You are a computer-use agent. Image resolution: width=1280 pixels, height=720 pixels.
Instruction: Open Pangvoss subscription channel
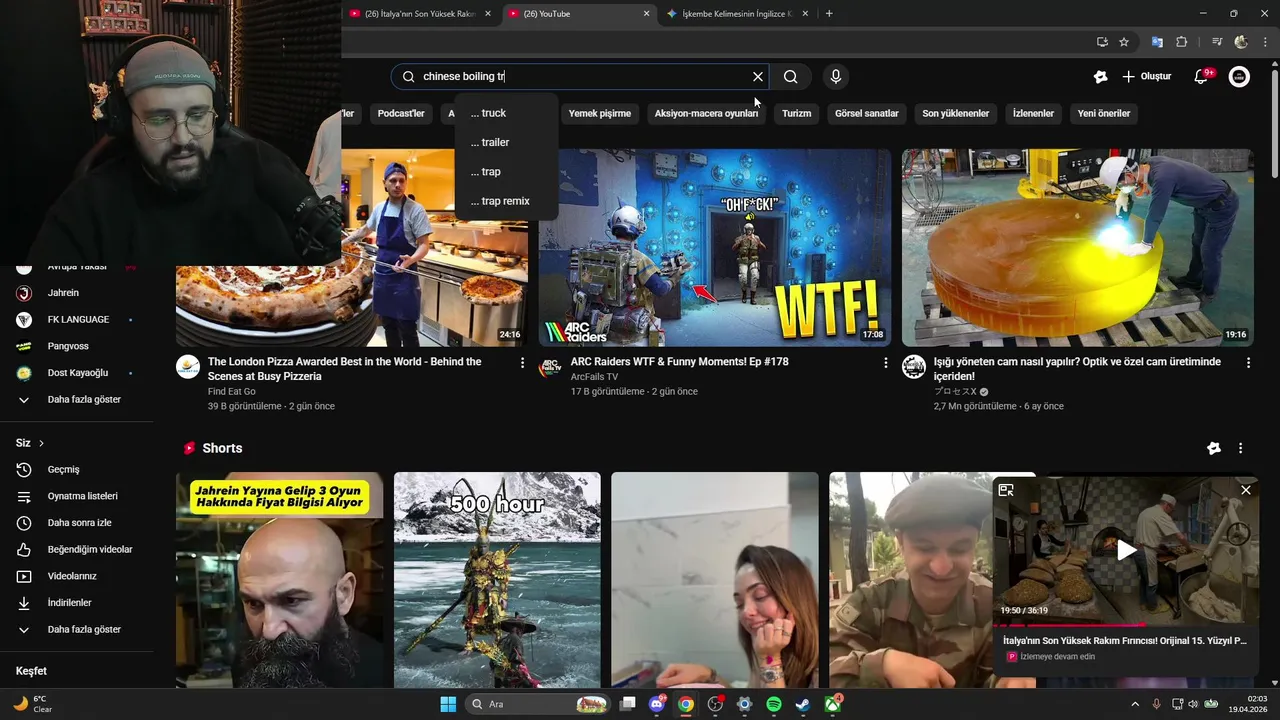point(77,346)
